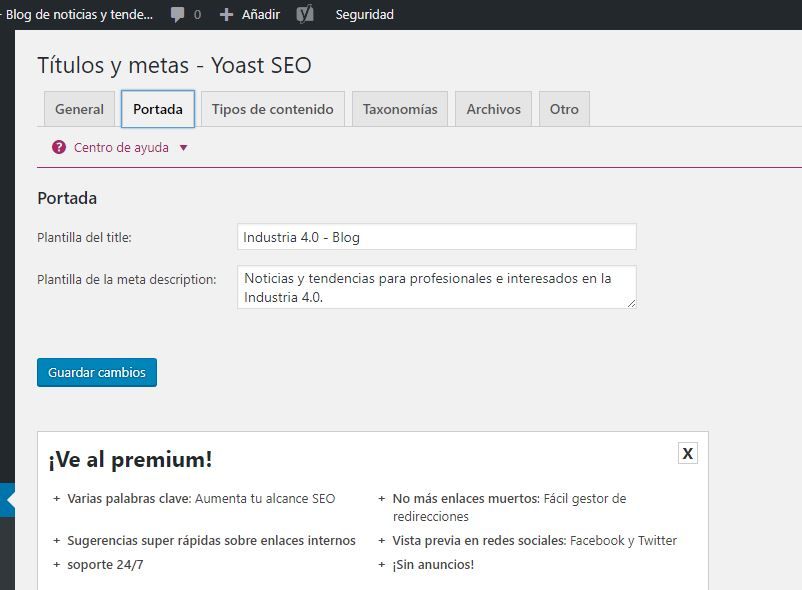Dismiss the premium banner with the X
802x590 pixels.
tap(688, 453)
